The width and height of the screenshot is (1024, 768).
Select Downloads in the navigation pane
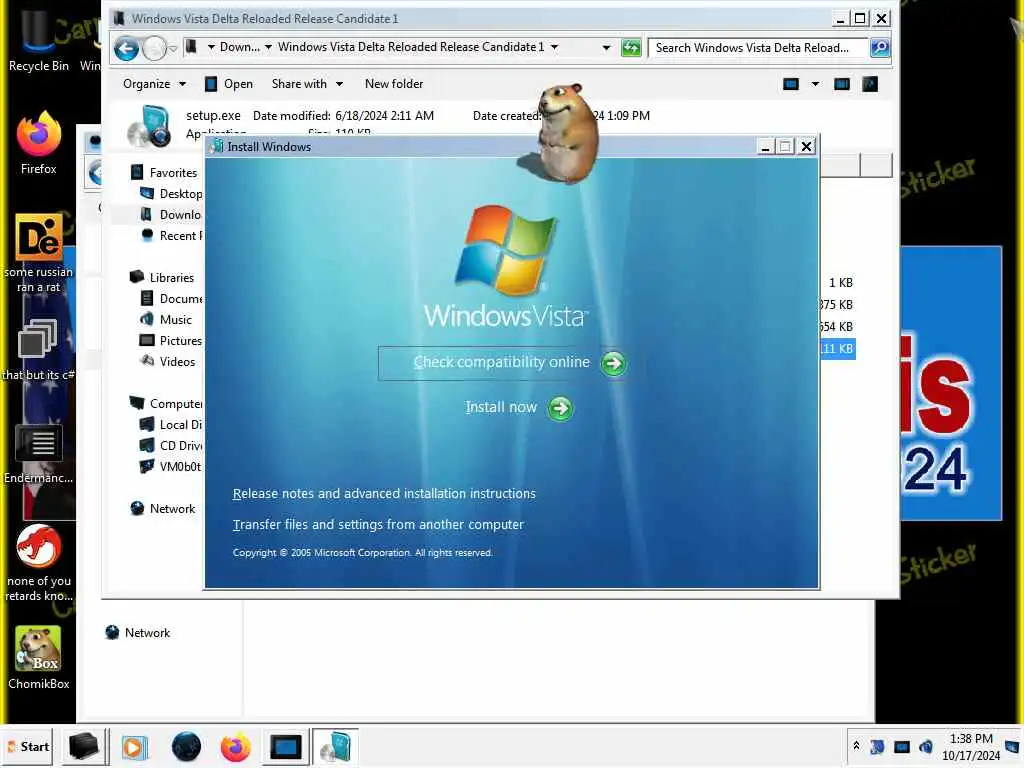point(171,215)
